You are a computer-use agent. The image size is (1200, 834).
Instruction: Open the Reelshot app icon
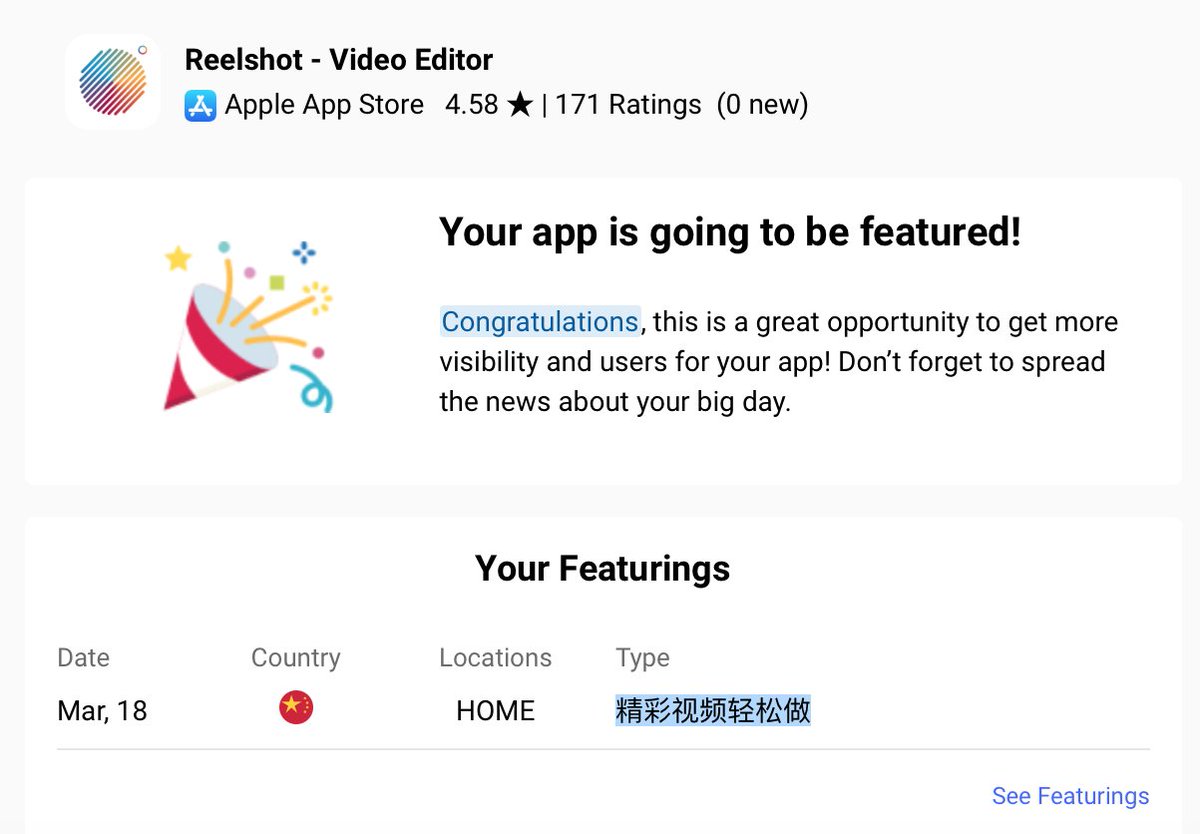113,81
